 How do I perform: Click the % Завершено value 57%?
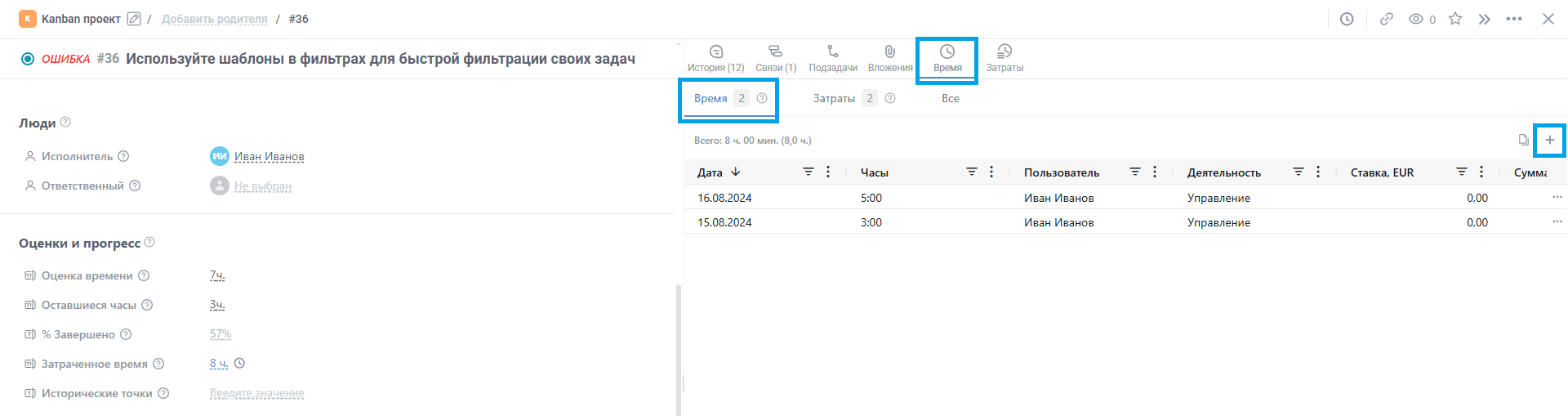[220, 334]
